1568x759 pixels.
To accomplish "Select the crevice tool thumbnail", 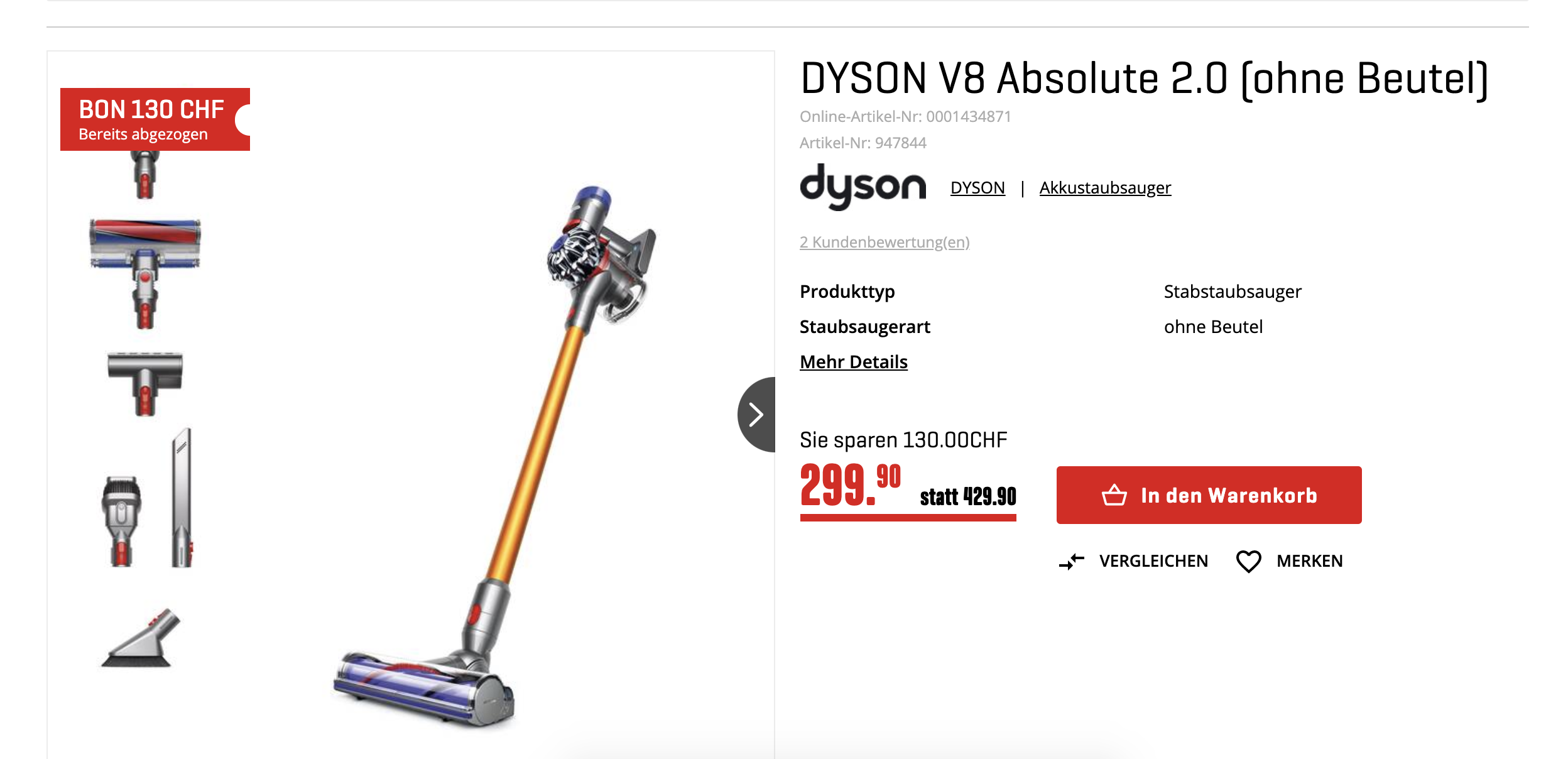I will click(x=182, y=498).
